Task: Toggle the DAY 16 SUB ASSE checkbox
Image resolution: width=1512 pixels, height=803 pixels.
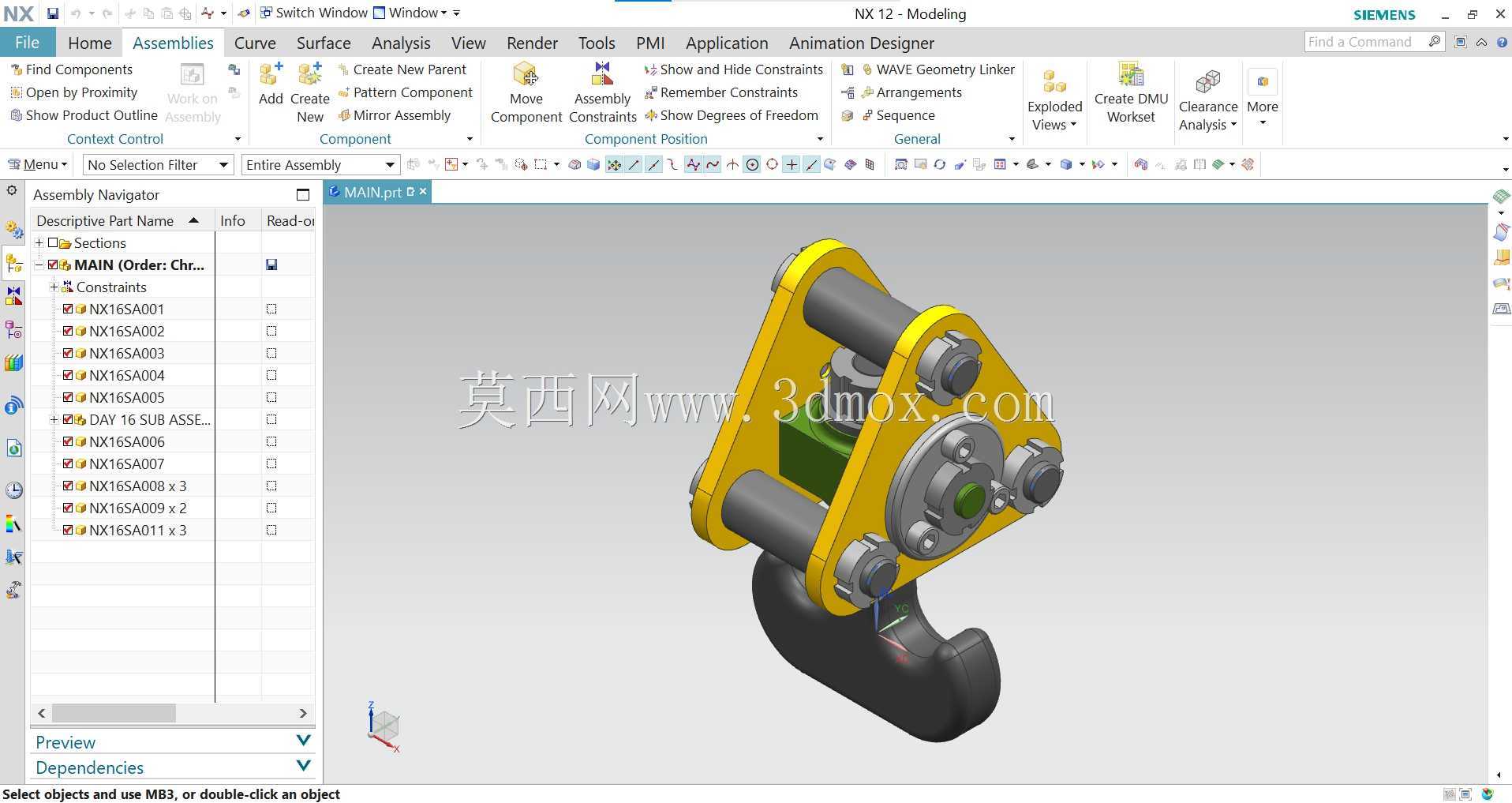Action: pos(68,419)
